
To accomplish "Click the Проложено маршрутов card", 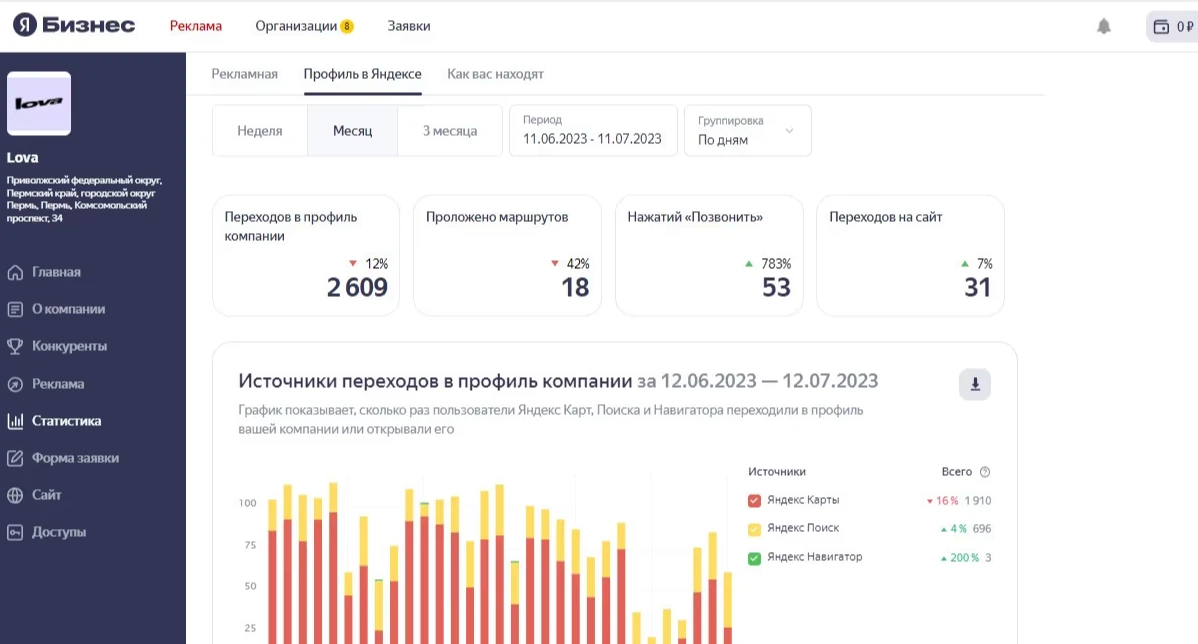I will click(507, 255).
